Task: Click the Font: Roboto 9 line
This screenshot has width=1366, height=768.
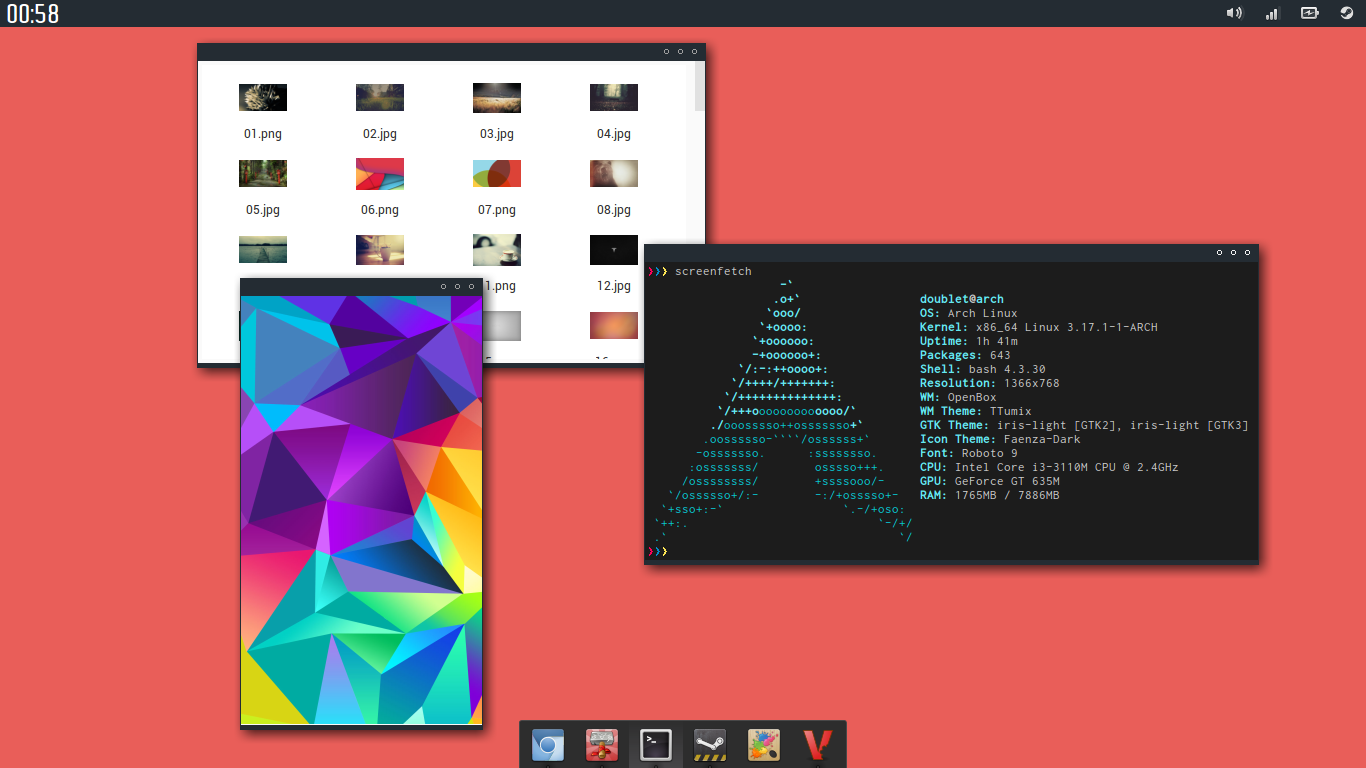Action: pos(969,453)
